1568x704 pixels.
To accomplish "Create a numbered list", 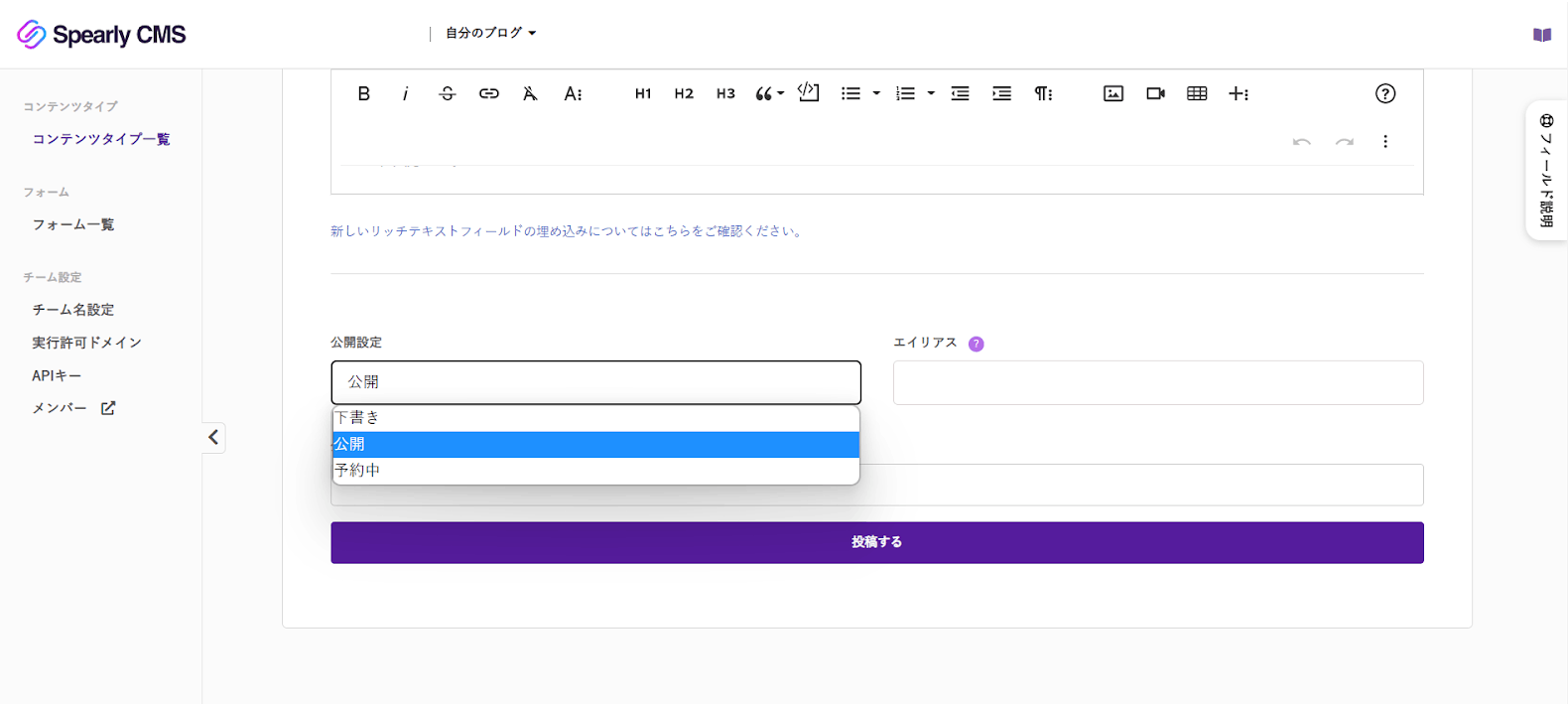I will click(x=905, y=93).
